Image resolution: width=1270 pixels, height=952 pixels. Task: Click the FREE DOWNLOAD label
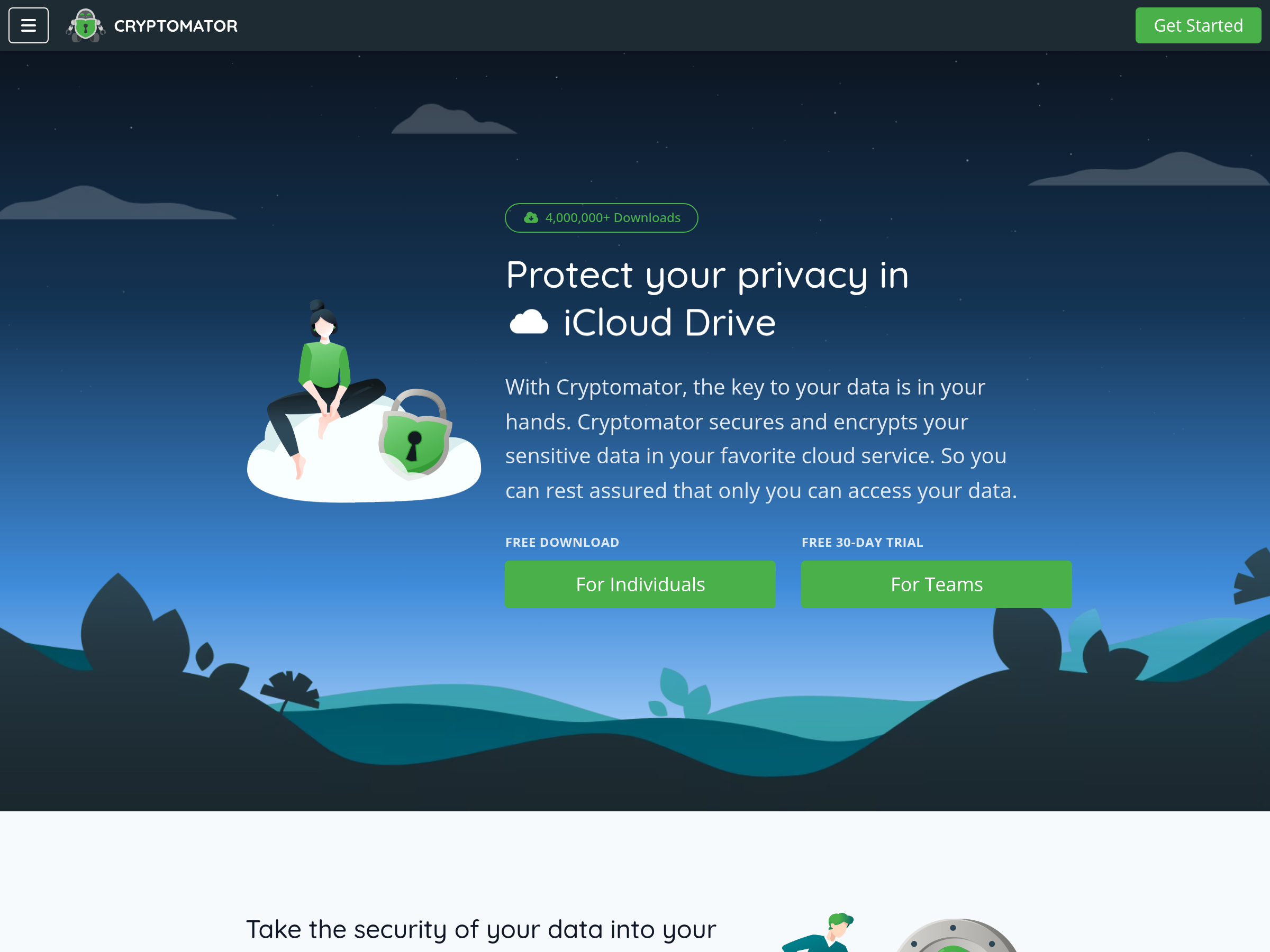click(x=561, y=542)
